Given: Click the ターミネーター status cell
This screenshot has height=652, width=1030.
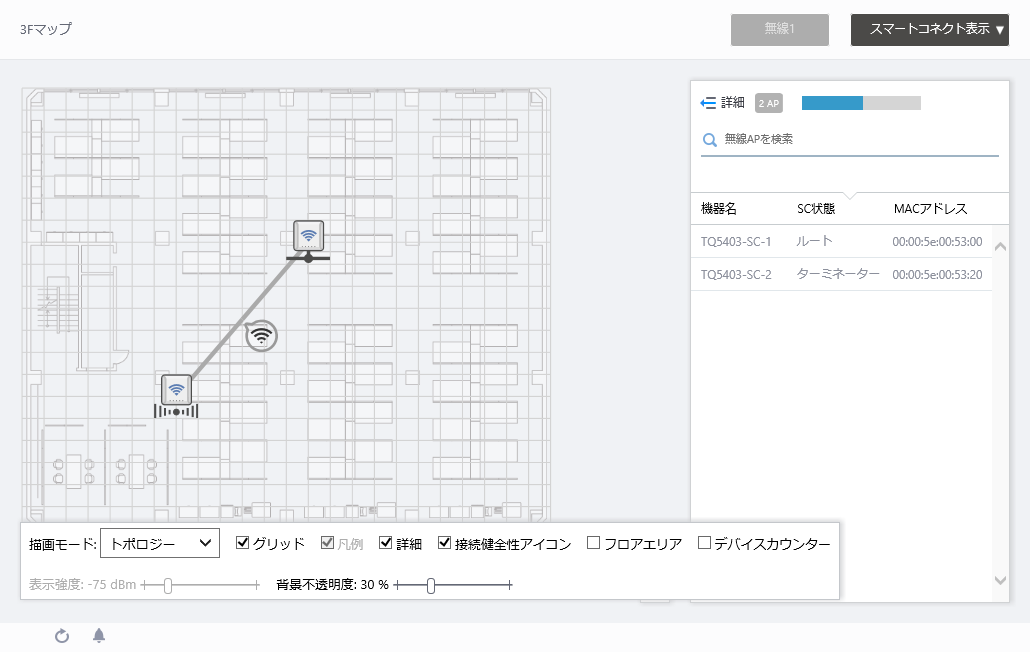Looking at the screenshot, I should [x=838, y=274].
